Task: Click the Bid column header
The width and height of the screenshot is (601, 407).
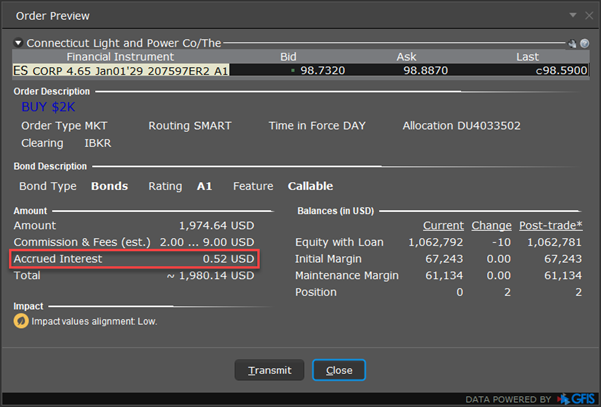Action: pos(288,57)
